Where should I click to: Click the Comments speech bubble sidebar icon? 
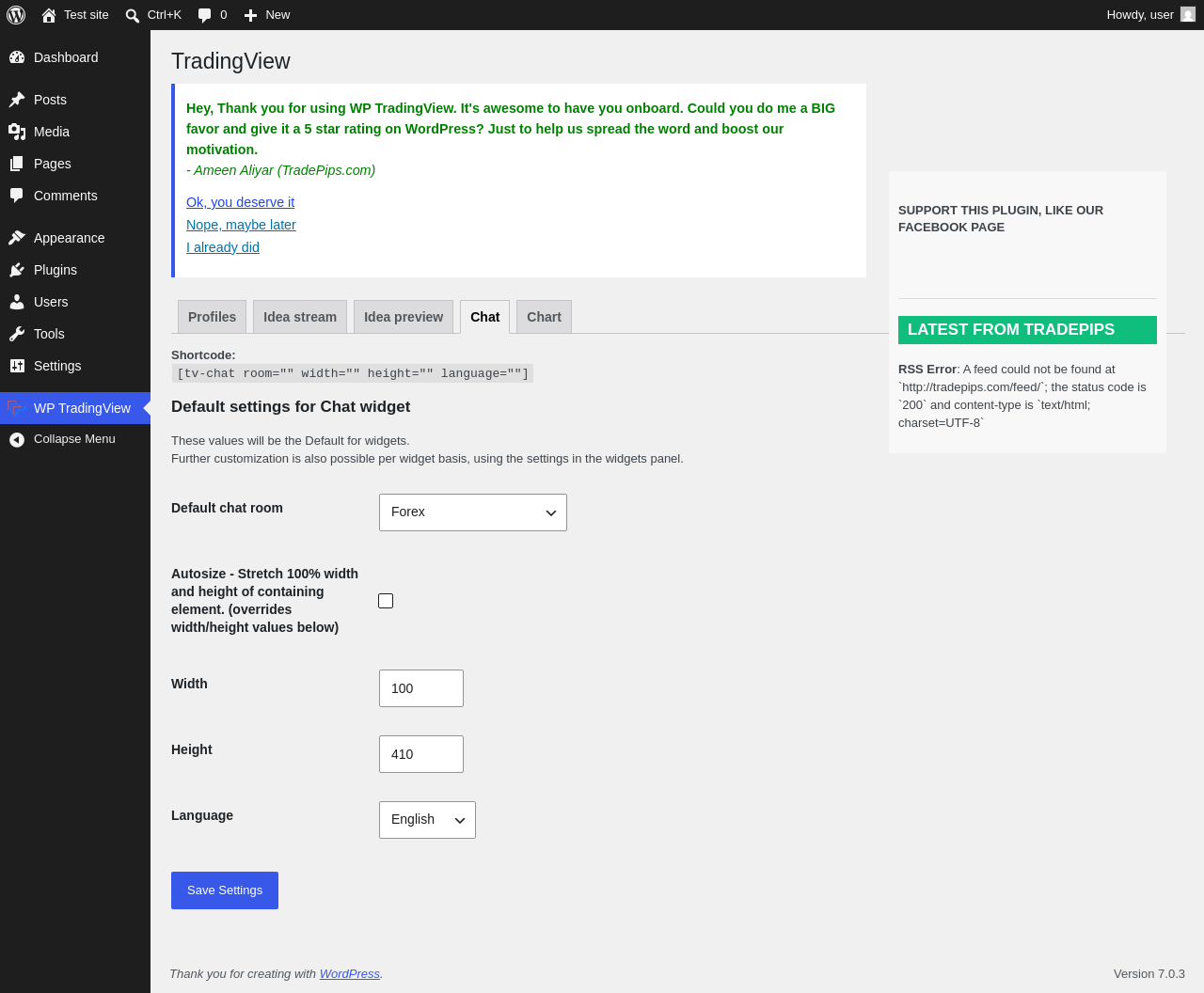click(17, 196)
